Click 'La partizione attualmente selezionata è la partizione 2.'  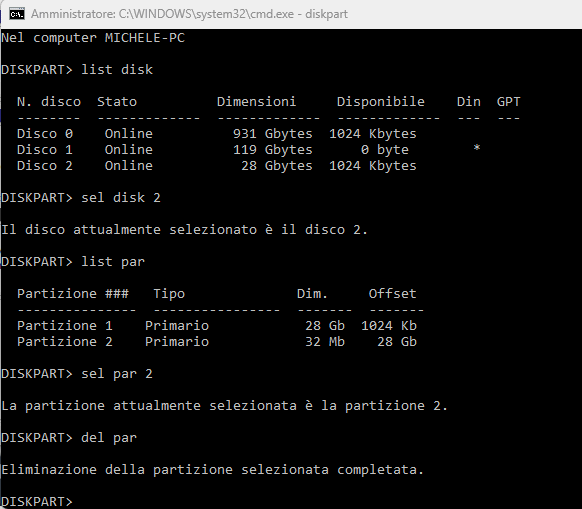tap(225, 405)
